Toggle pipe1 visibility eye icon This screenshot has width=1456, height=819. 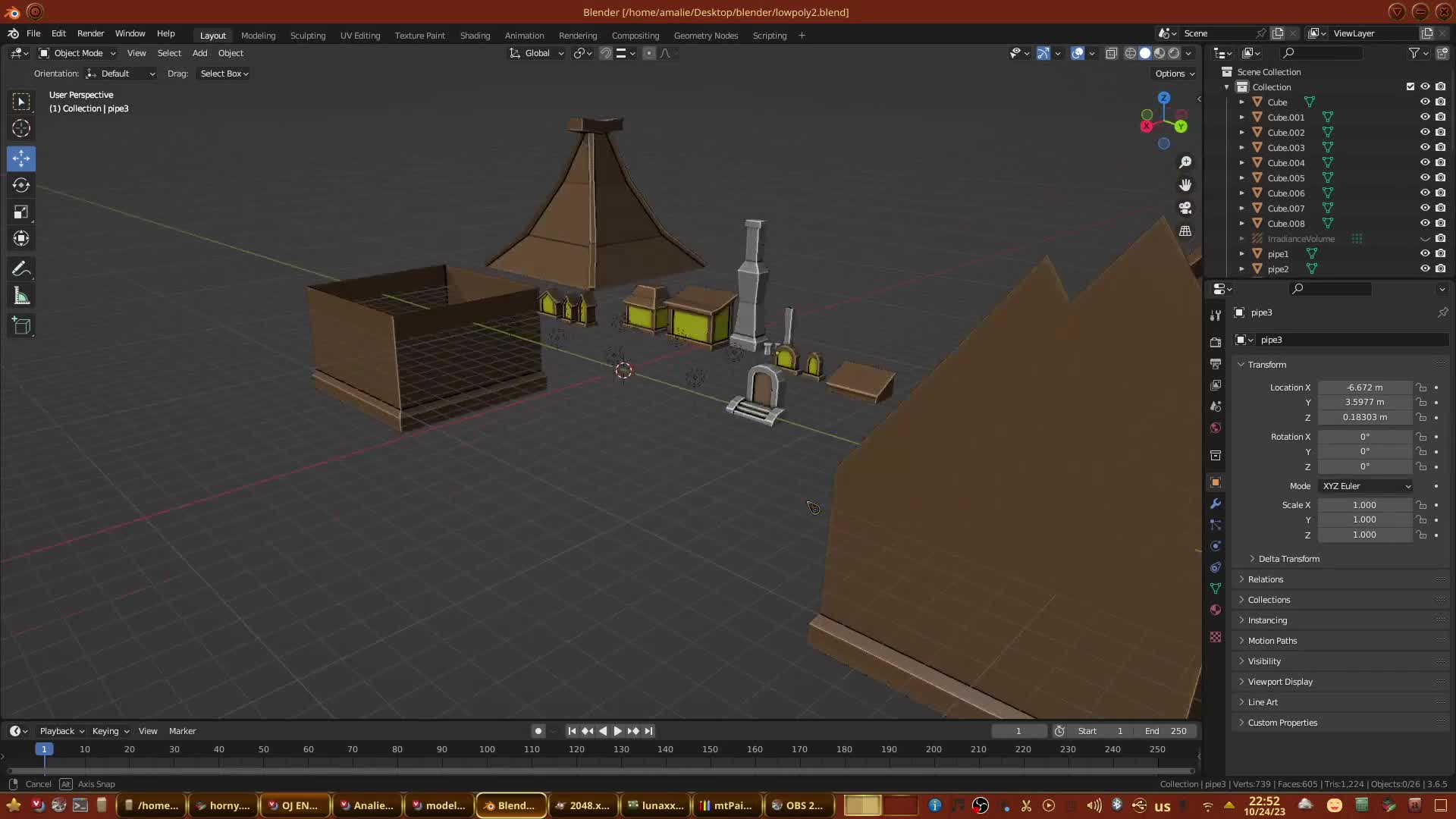1425,253
